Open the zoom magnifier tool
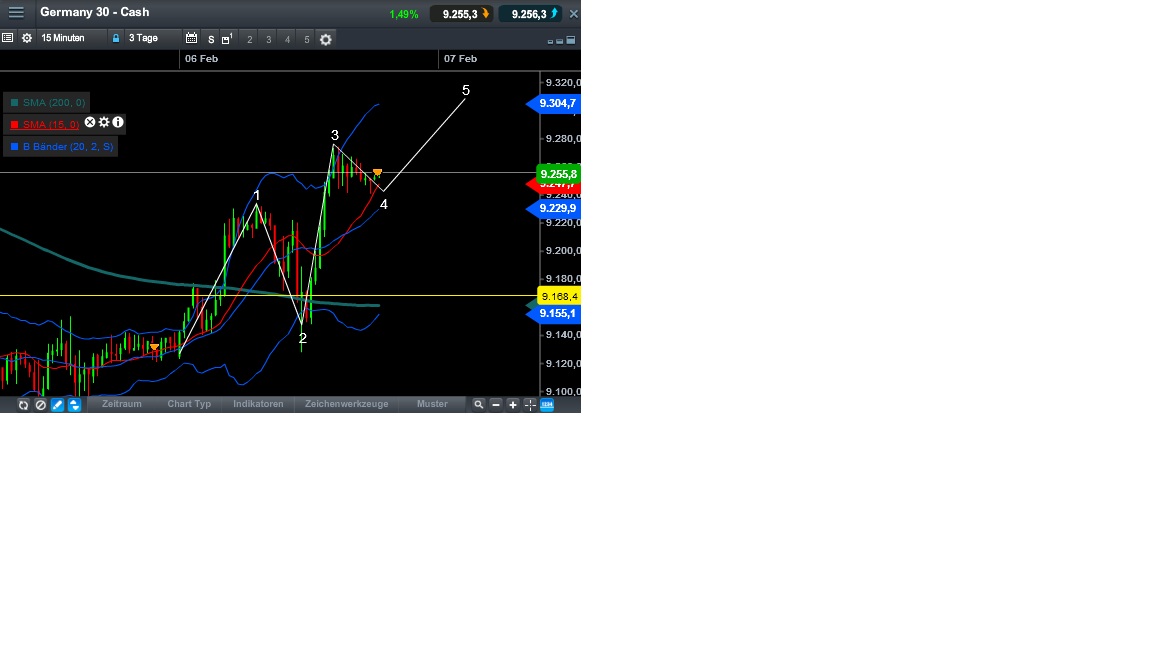Image resolution: width=1152 pixels, height=648 pixels. pos(479,404)
